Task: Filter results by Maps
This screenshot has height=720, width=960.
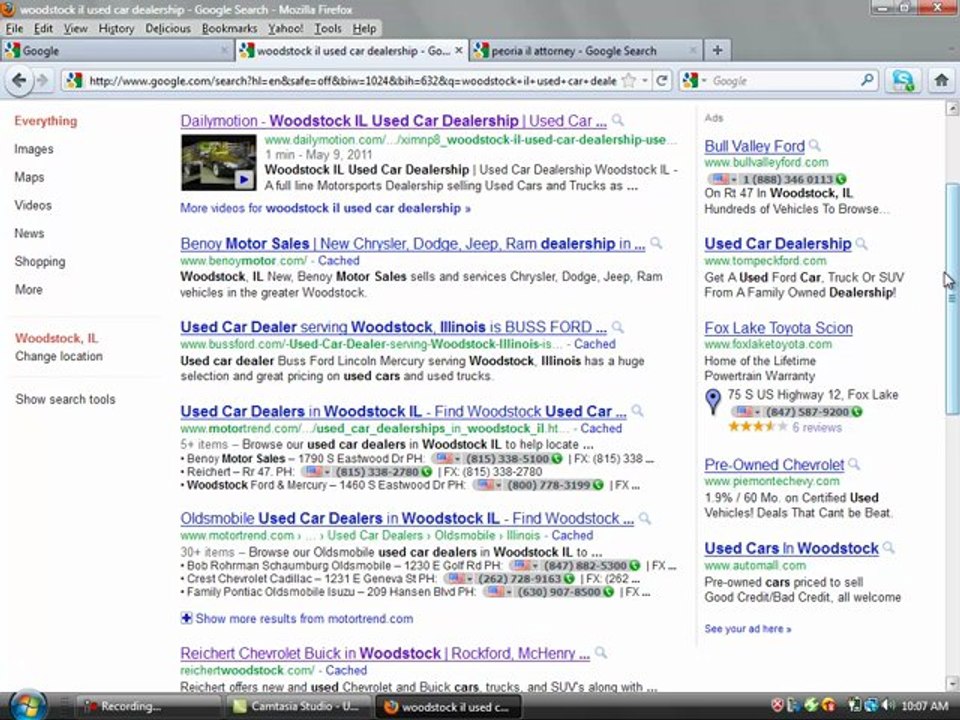Action: pos(29,177)
